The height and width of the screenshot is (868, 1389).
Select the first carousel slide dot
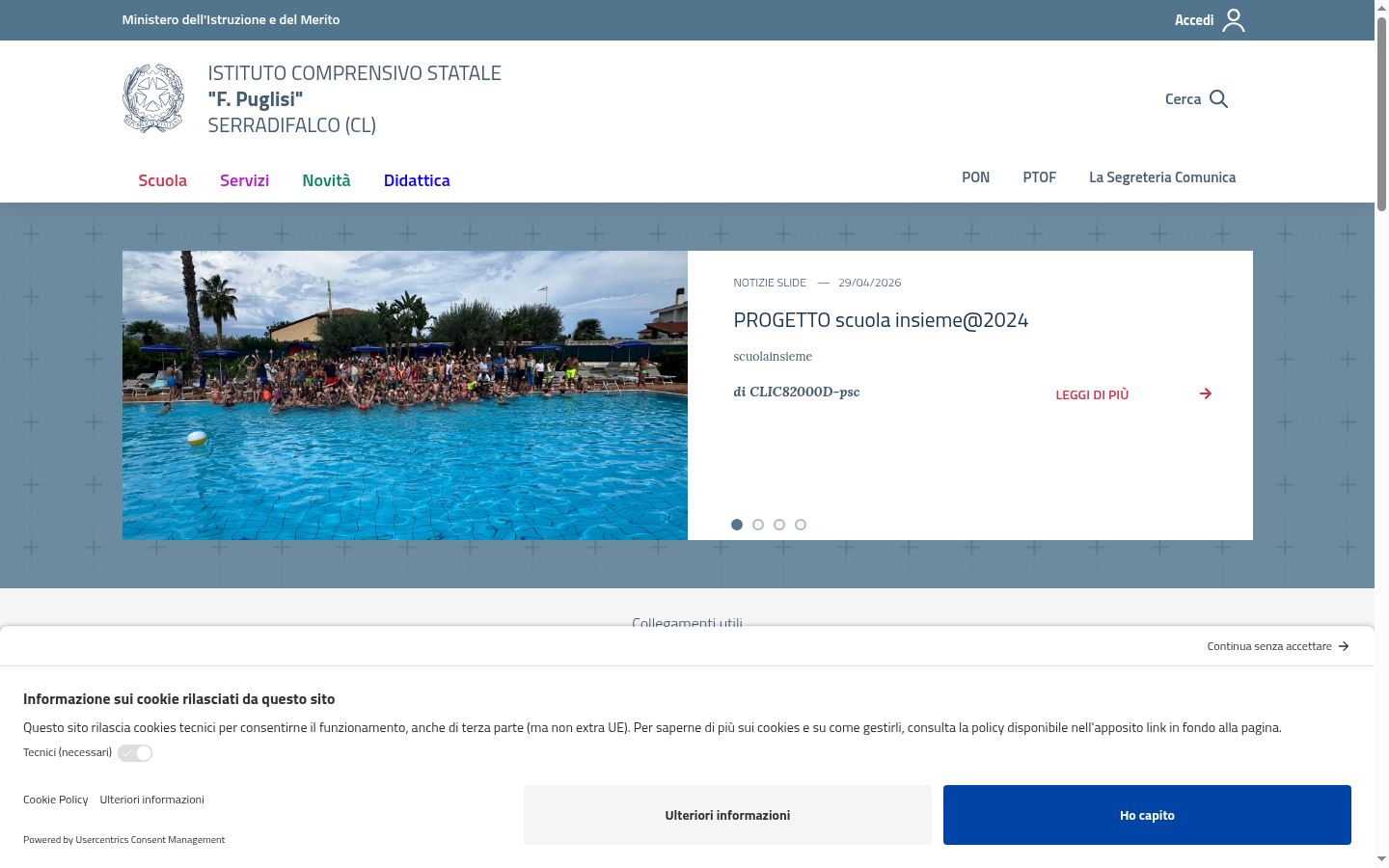point(737,525)
